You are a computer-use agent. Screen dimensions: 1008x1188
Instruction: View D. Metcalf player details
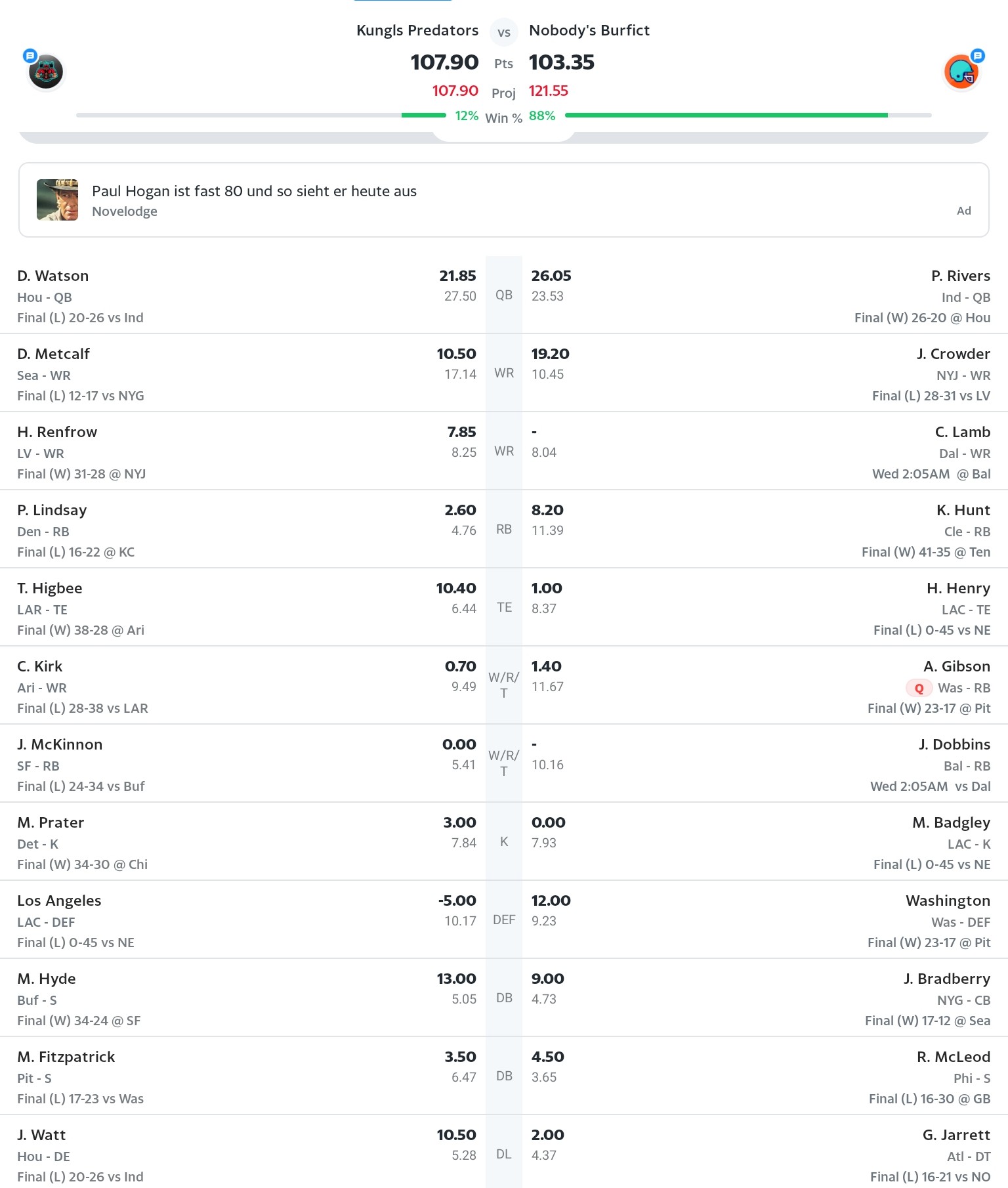point(54,354)
